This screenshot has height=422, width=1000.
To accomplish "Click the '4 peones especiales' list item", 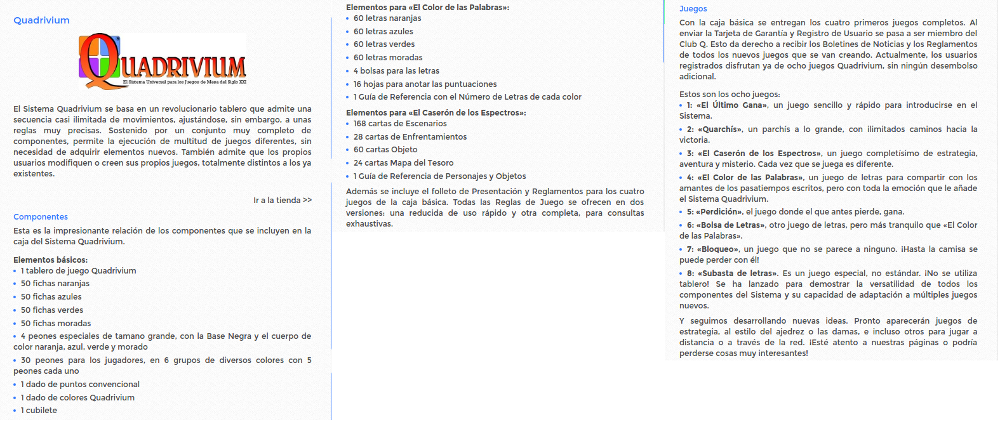I will click(162, 342).
